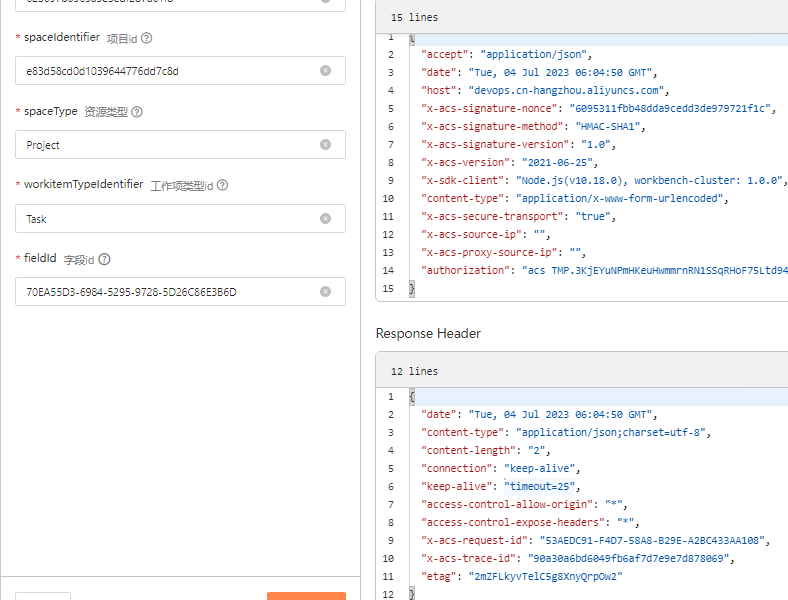Viewport: 788px width, 600px height.
Task: Click the etag line in response header
Action: click(520, 576)
